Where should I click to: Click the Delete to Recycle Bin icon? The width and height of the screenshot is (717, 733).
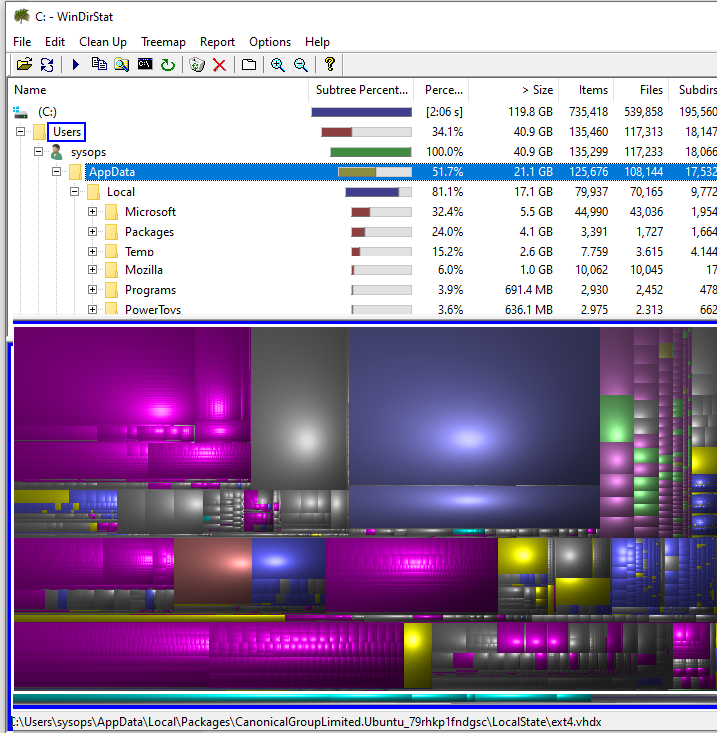pos(197,65)
